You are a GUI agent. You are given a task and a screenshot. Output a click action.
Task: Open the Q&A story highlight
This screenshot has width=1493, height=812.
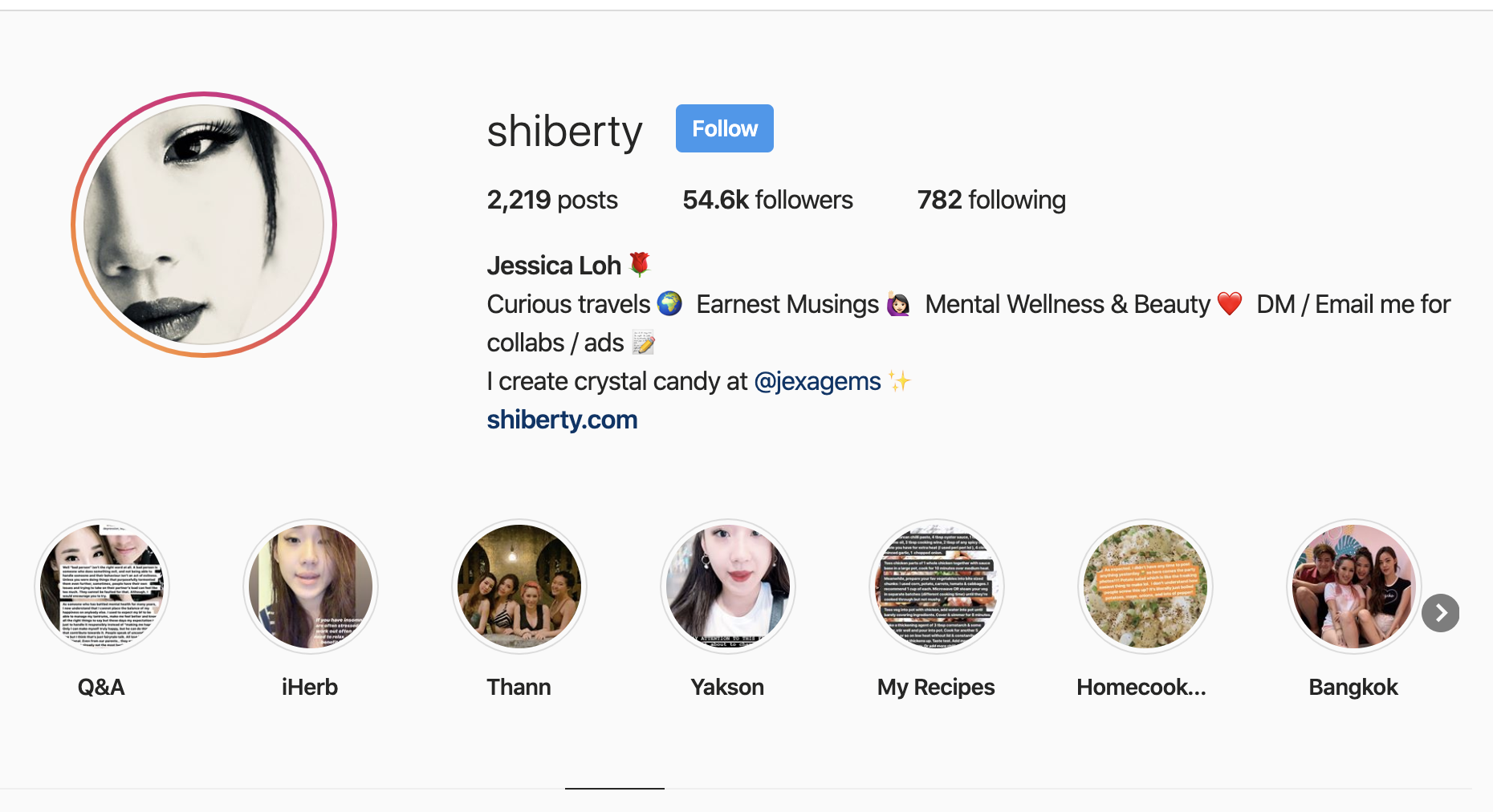click(102, 587)
